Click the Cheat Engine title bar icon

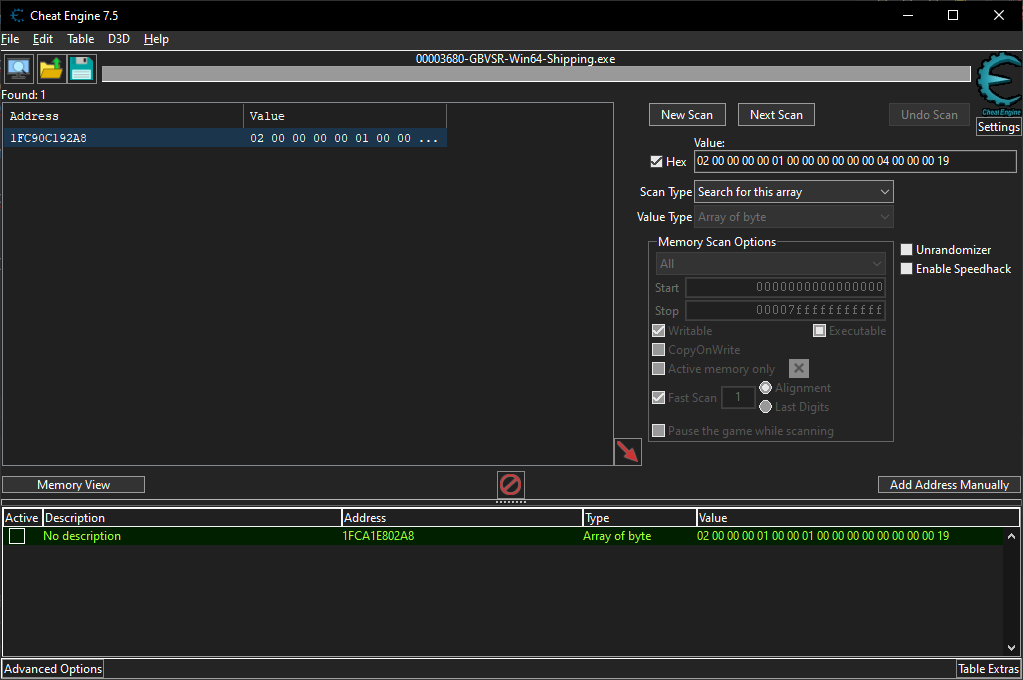[x=17, y=16]
